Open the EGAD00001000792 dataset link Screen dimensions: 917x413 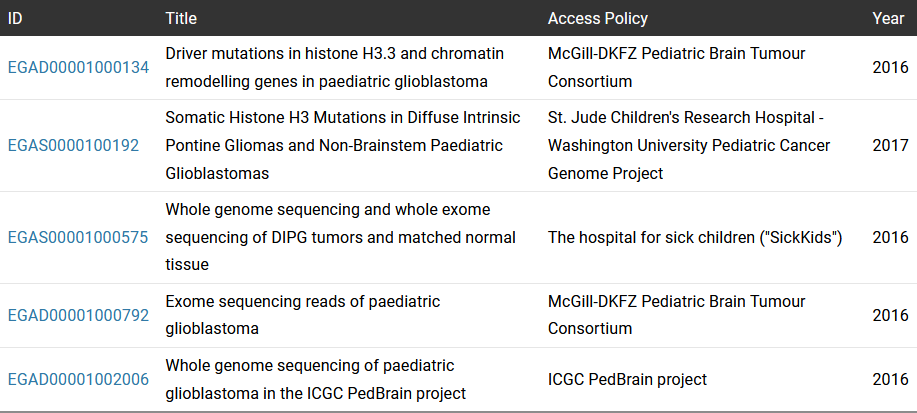tap(78, 315)
